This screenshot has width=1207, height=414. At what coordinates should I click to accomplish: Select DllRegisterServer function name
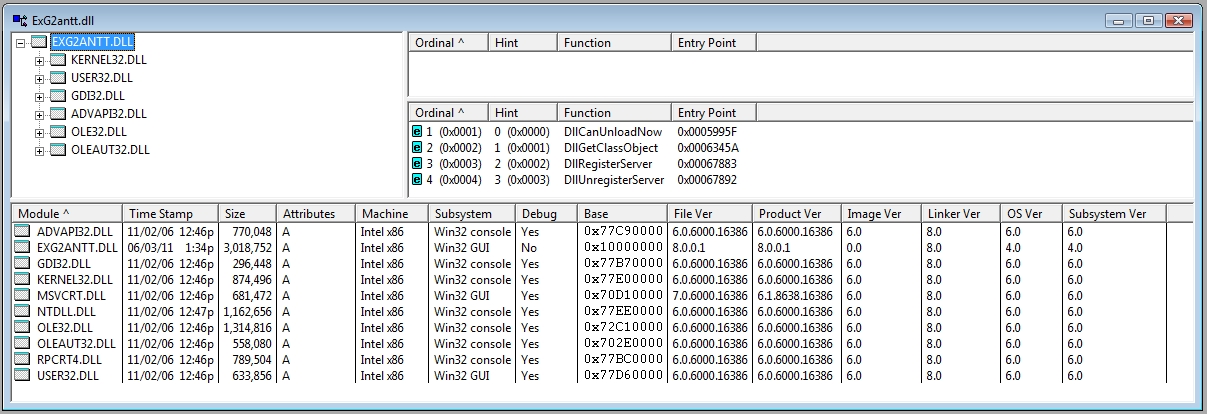(608, 164)
